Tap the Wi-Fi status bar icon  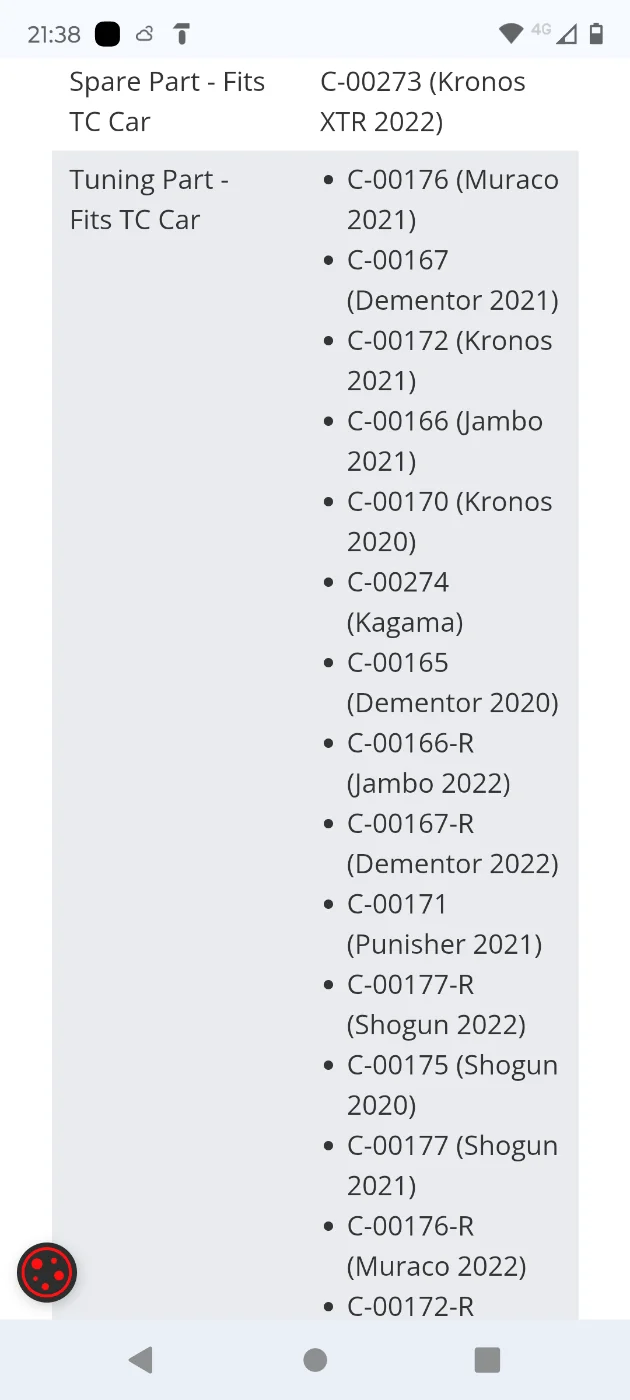click(x=511, y=34)
